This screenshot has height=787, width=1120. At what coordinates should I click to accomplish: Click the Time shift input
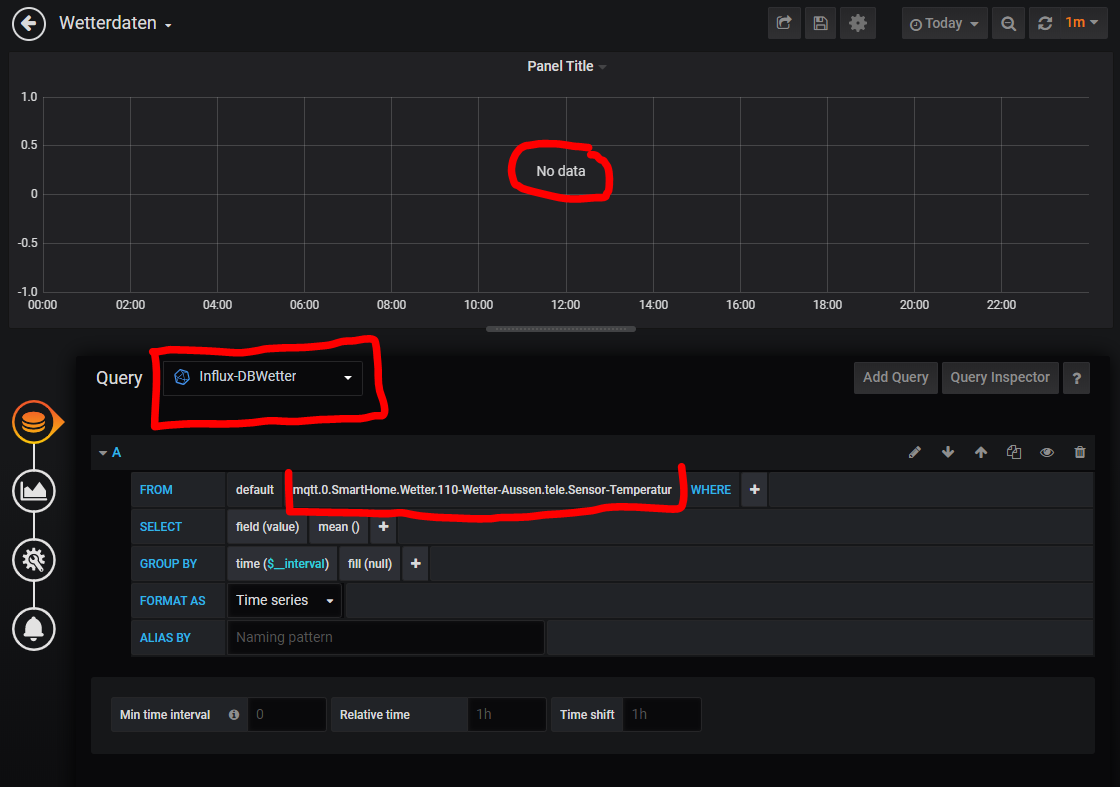pyautogui.click(x=661, y=715)
